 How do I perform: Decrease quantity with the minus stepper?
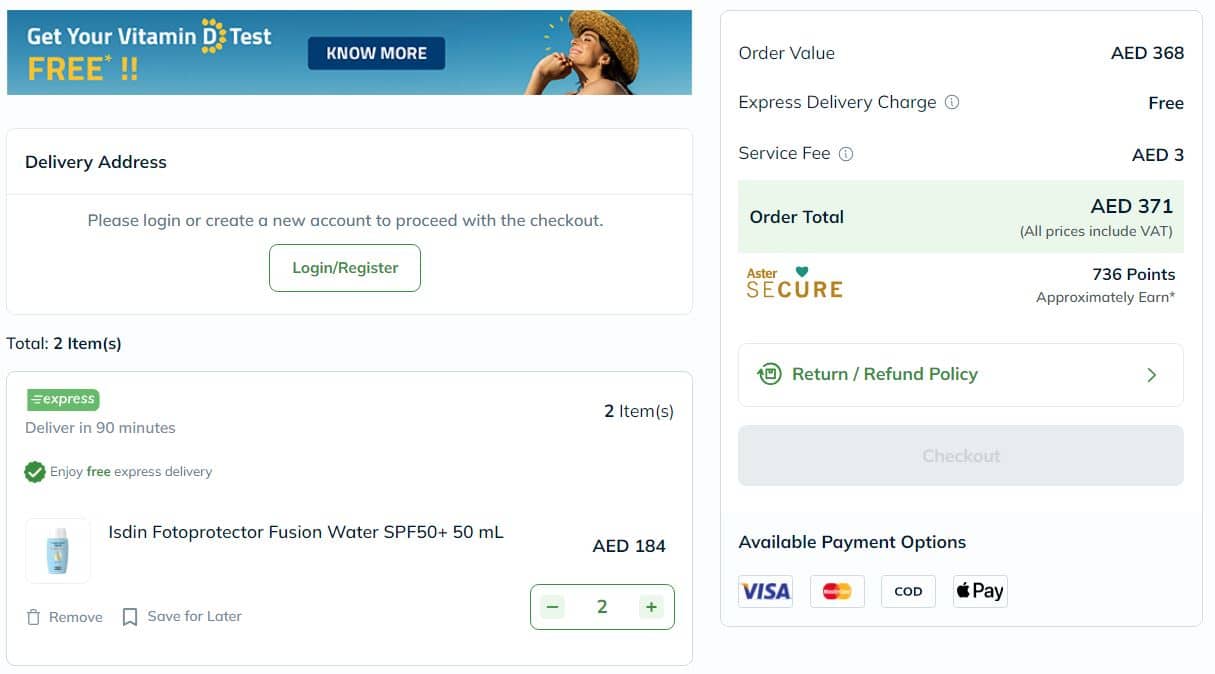tap(552, 606)
